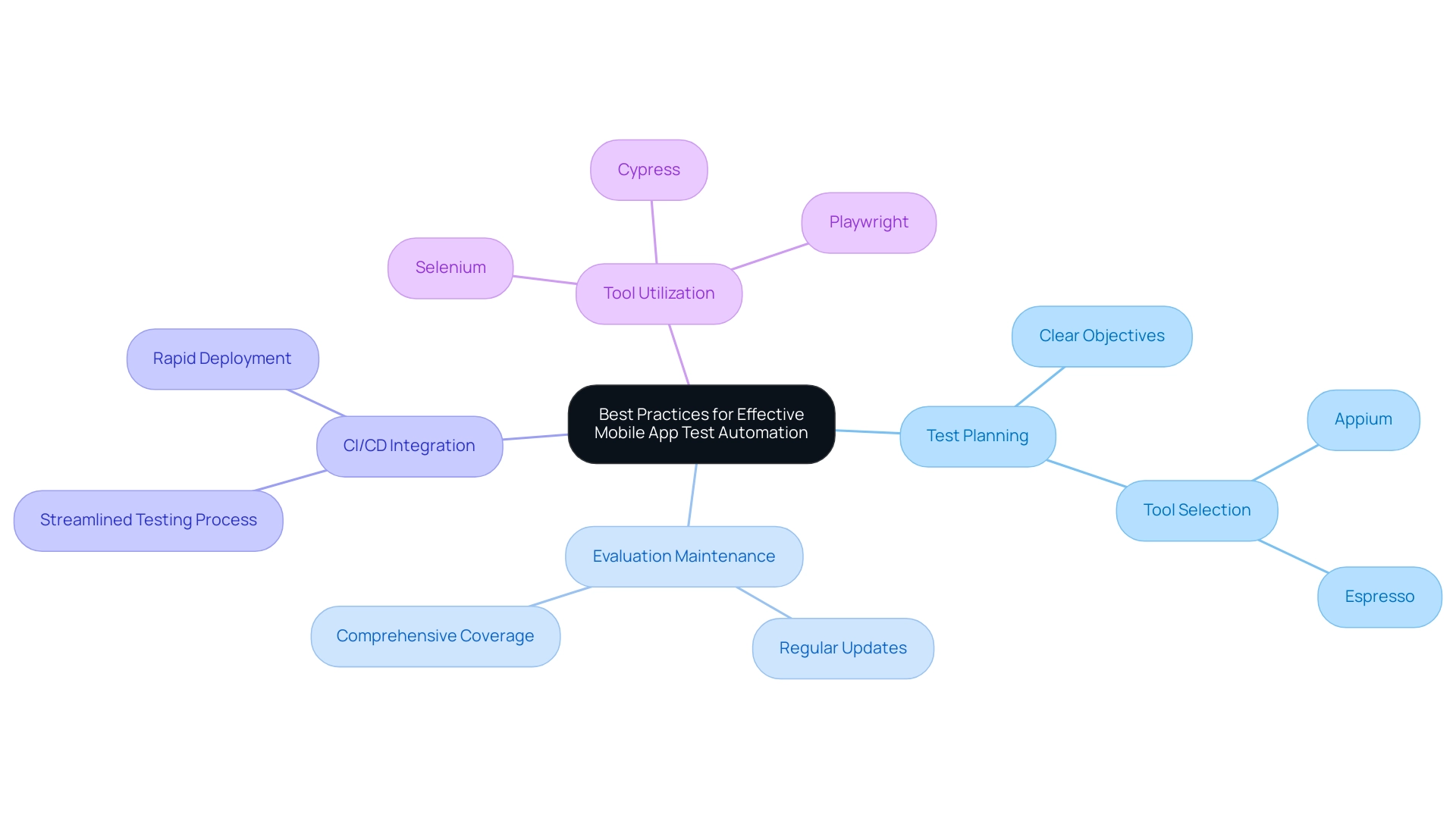Click the Regular Updates node
The width and height of the screenshot is (1456, 821).
[x=842, y=647]
